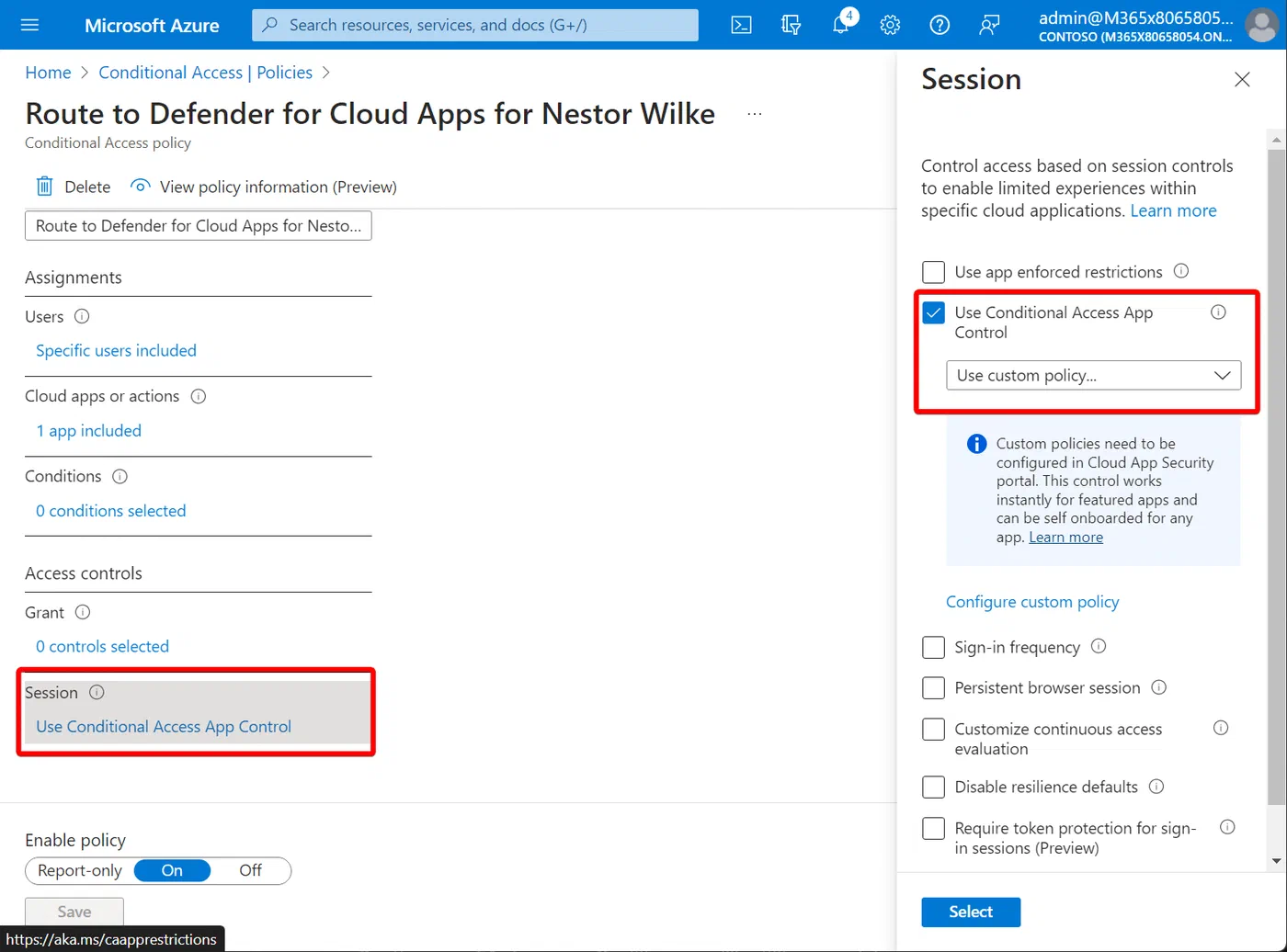Check Disable resilience defaults box
This screenshot has width=1287, height=952.
[933, 787]
